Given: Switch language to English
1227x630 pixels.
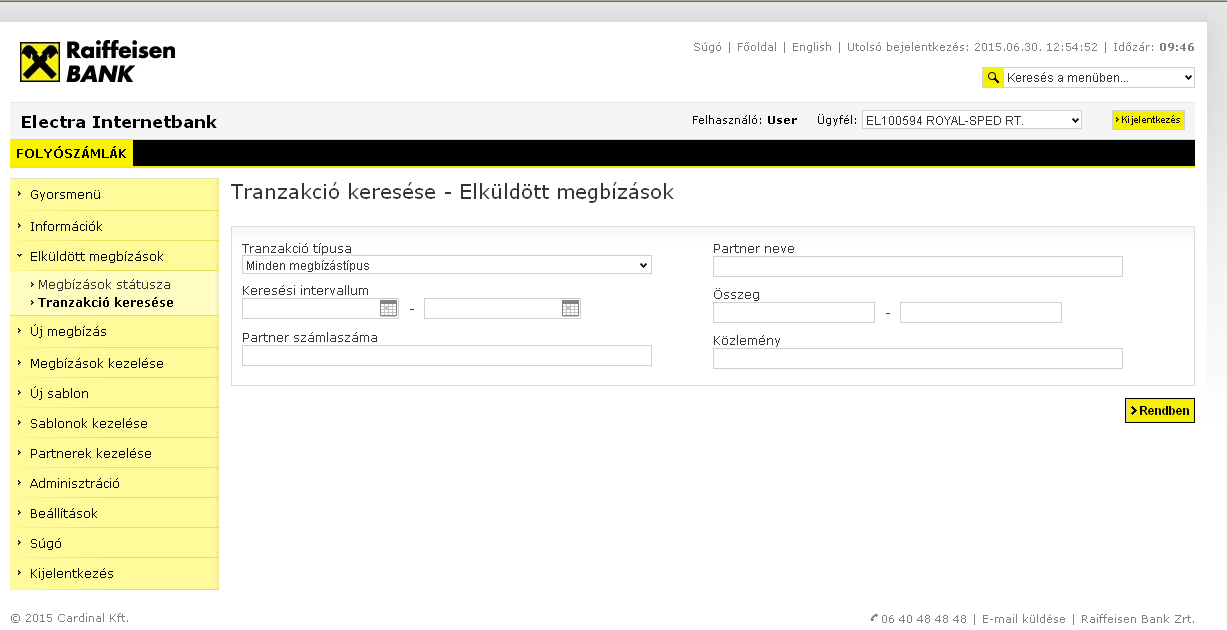Looking at the screenshot, I should [x=812, y=47].
